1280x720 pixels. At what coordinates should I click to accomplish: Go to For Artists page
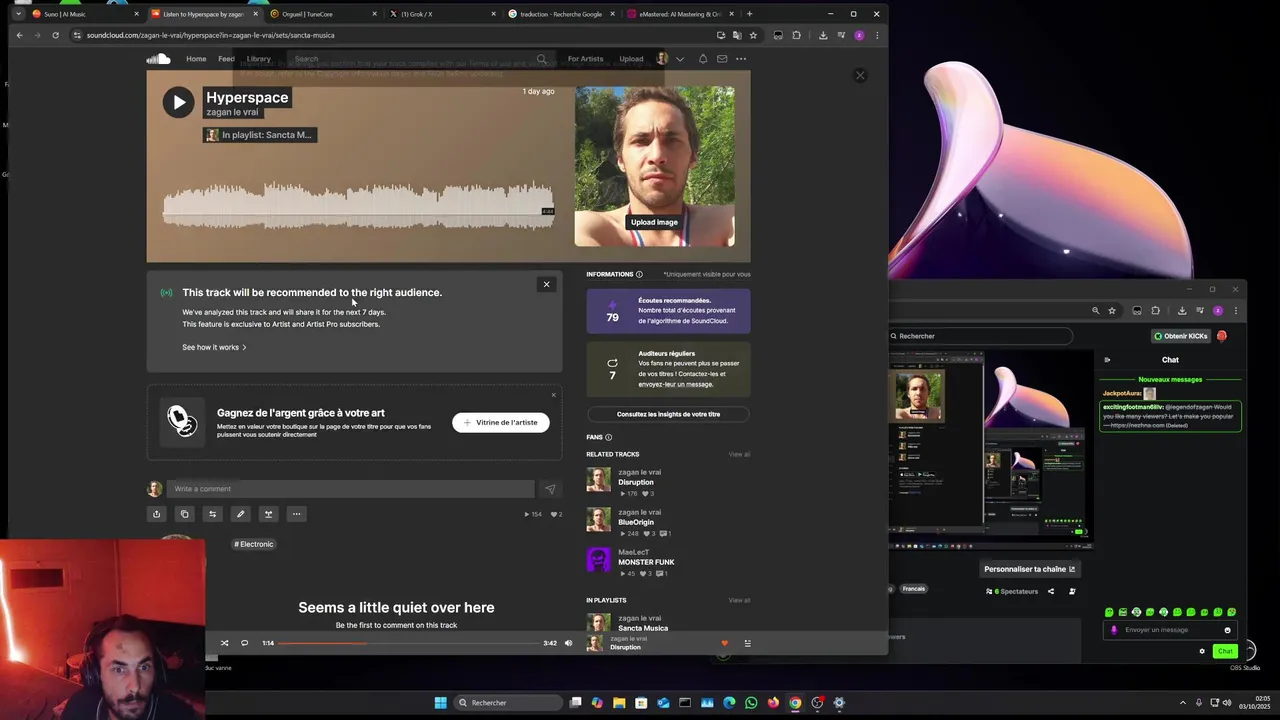coord(585,59)
